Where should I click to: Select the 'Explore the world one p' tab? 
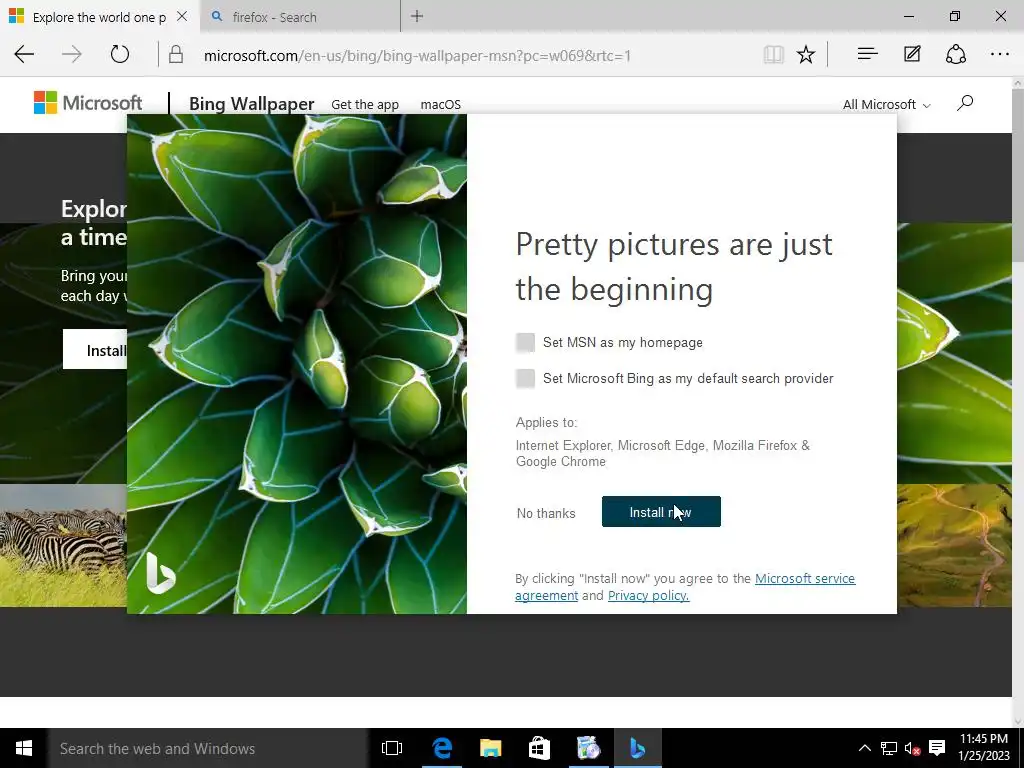98,16
